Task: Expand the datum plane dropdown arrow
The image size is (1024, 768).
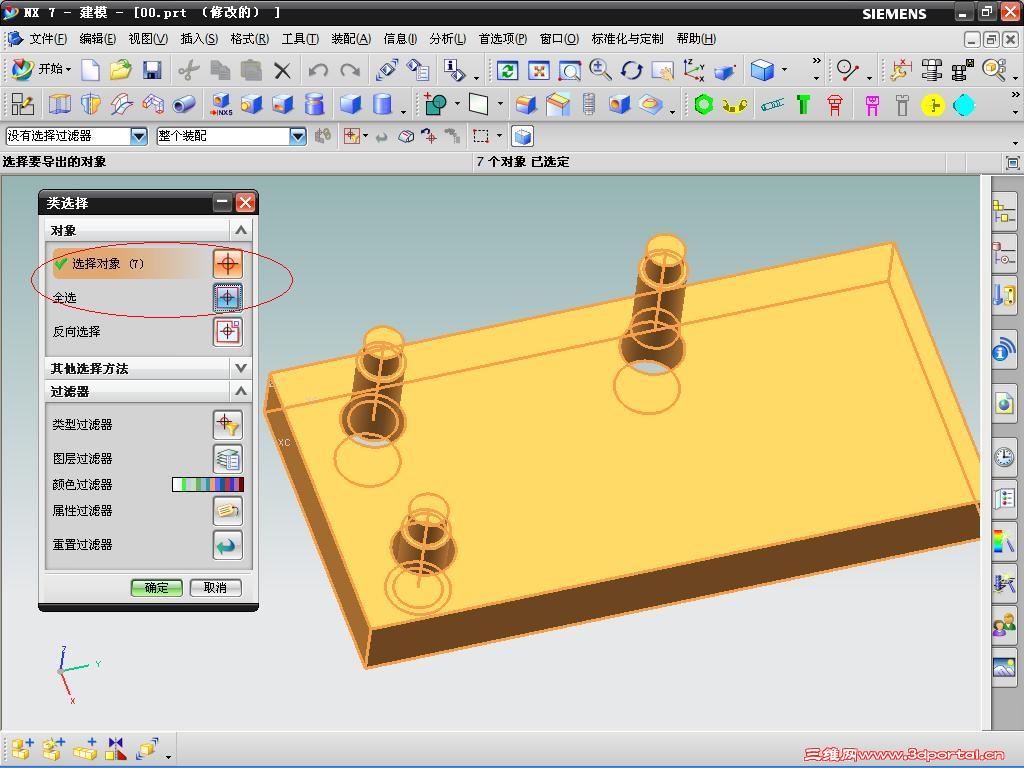Action: (500, 104)
